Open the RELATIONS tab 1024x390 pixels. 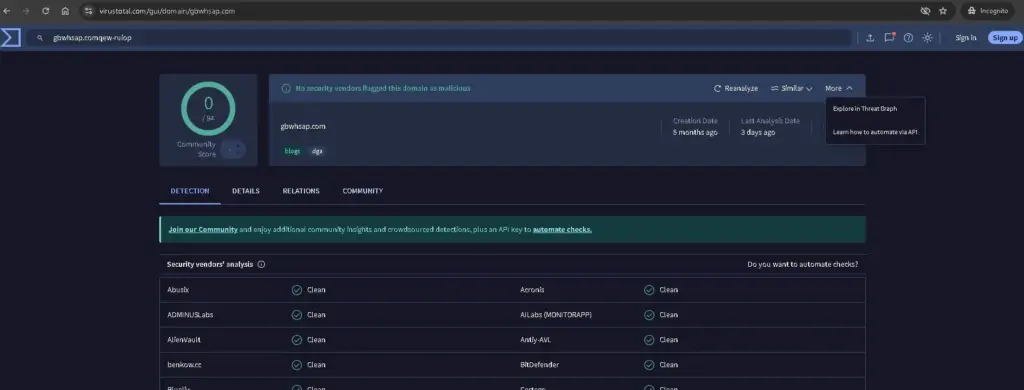[x=301, y=191]
